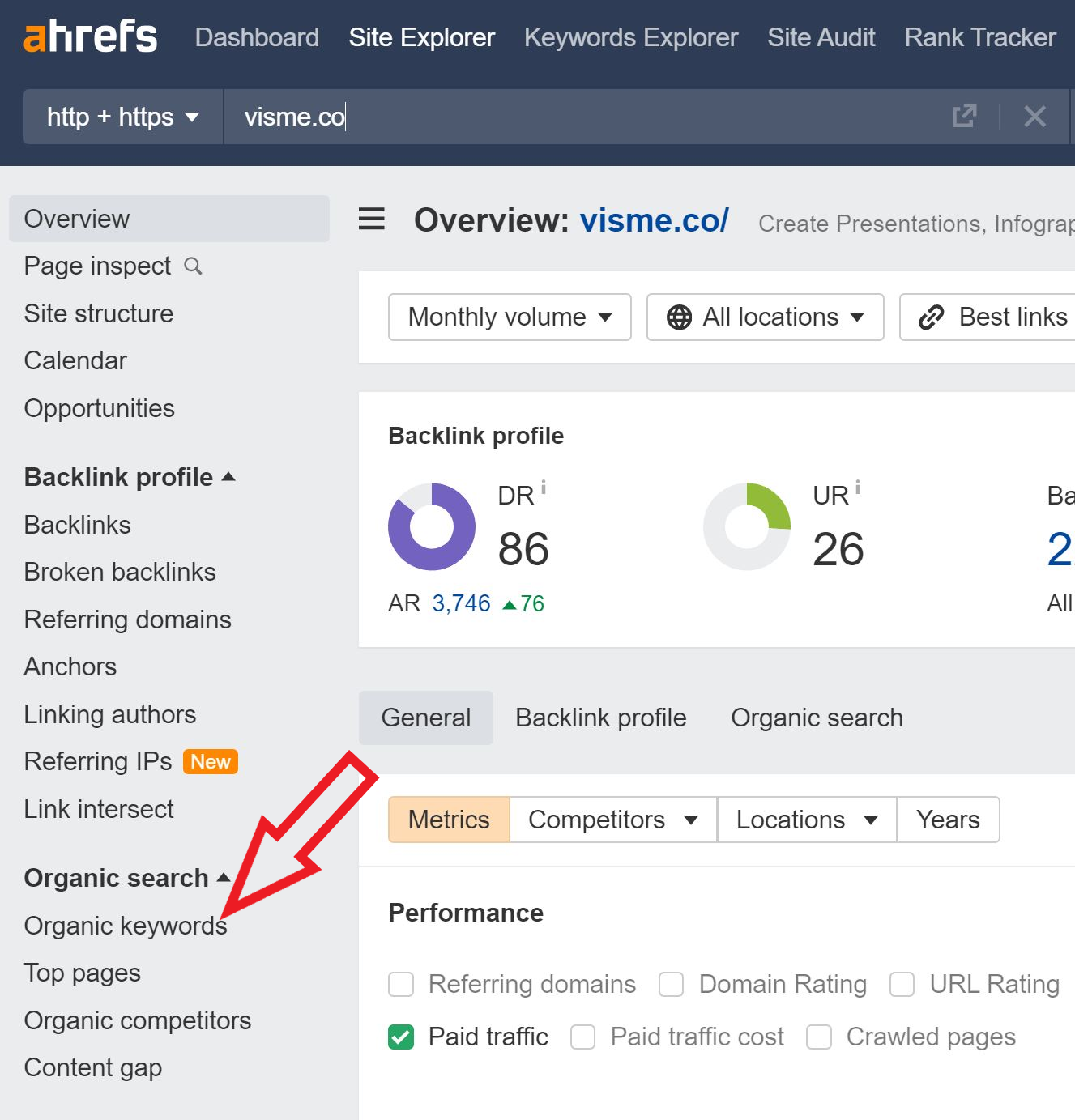This screenshot has height=1120, width=1075.
Task: Open Broken backlinks in the sidebar
Action: pos(120,572)
